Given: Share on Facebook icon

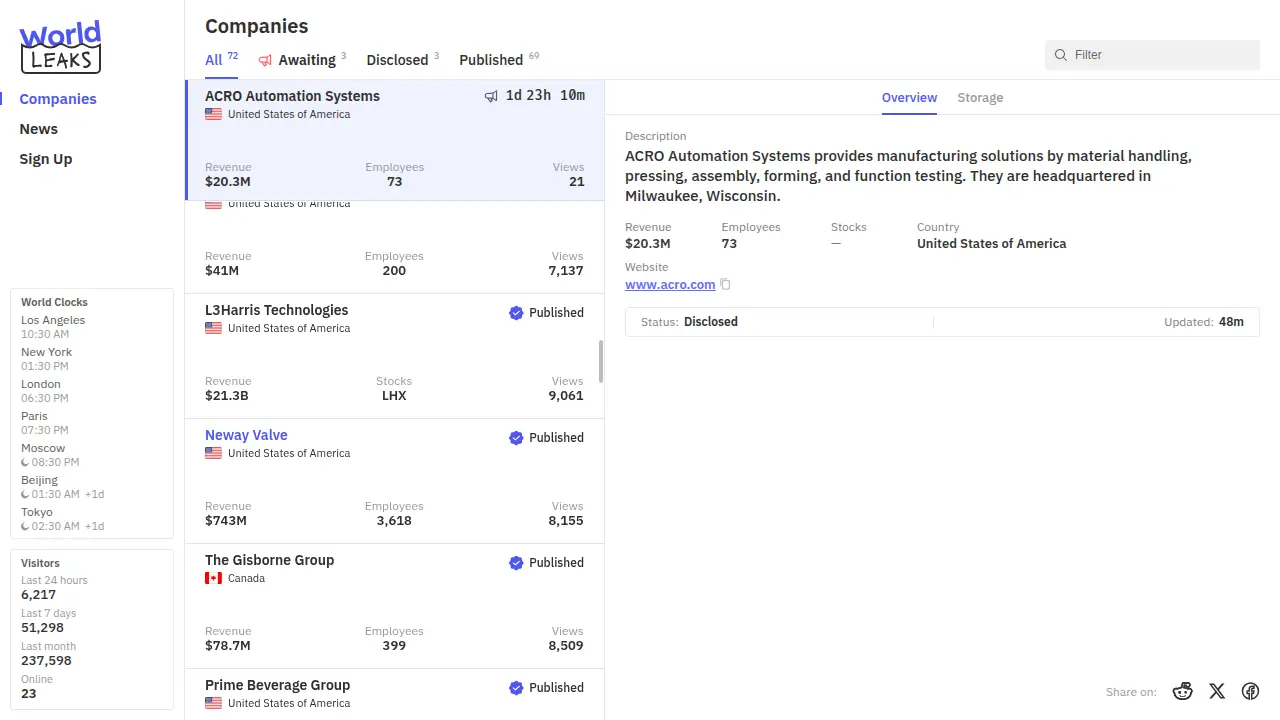Looking at the screenshot, I should [1250, 691].
